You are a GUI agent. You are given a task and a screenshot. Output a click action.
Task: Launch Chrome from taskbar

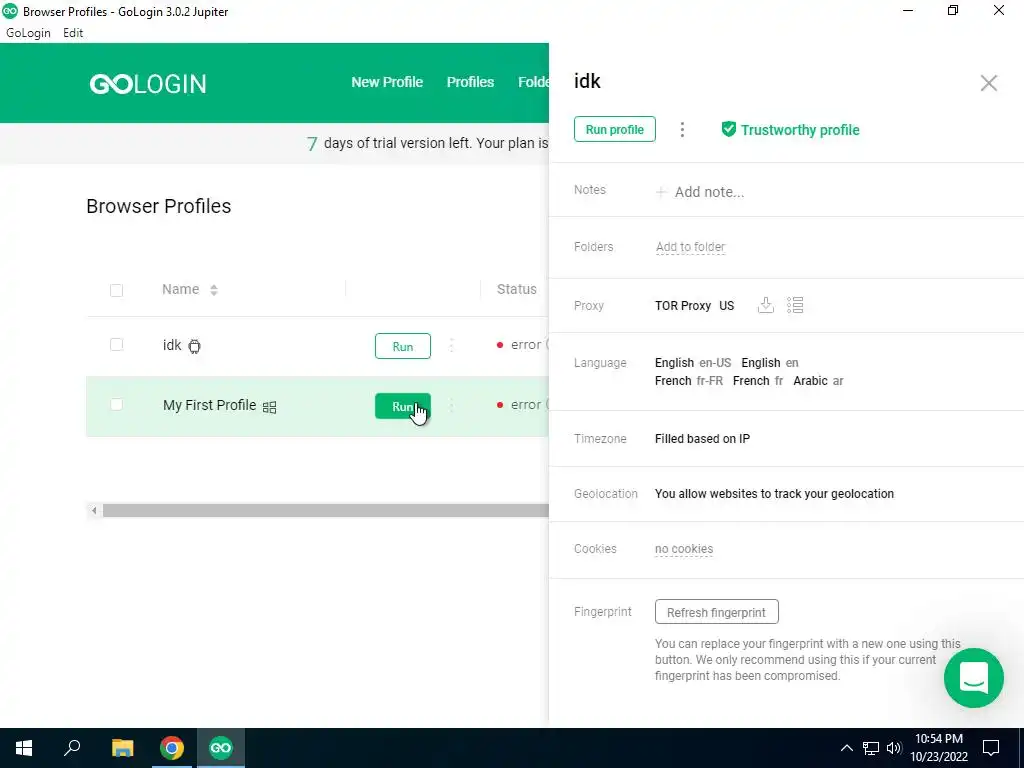[x=172, y=748]
